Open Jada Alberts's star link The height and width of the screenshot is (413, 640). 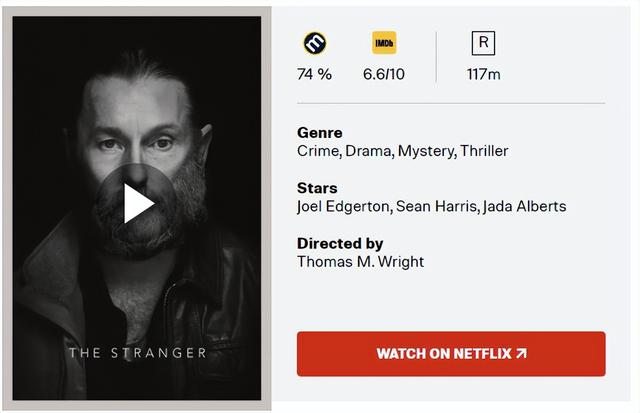pyautogui.click(x=524, y=206)
